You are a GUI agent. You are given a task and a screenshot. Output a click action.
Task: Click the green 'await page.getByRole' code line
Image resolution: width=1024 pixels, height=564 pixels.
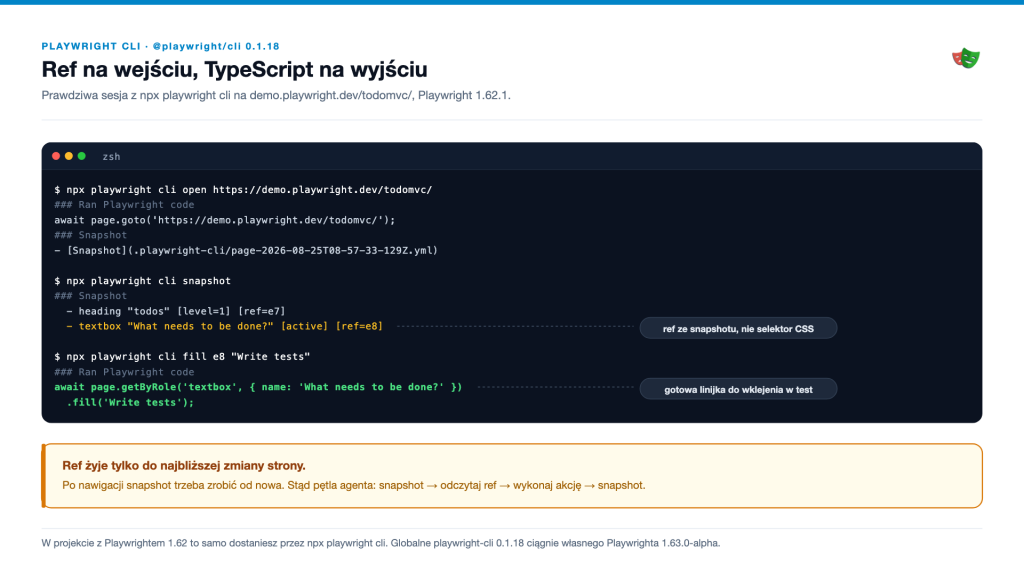[x=258, y=387]
